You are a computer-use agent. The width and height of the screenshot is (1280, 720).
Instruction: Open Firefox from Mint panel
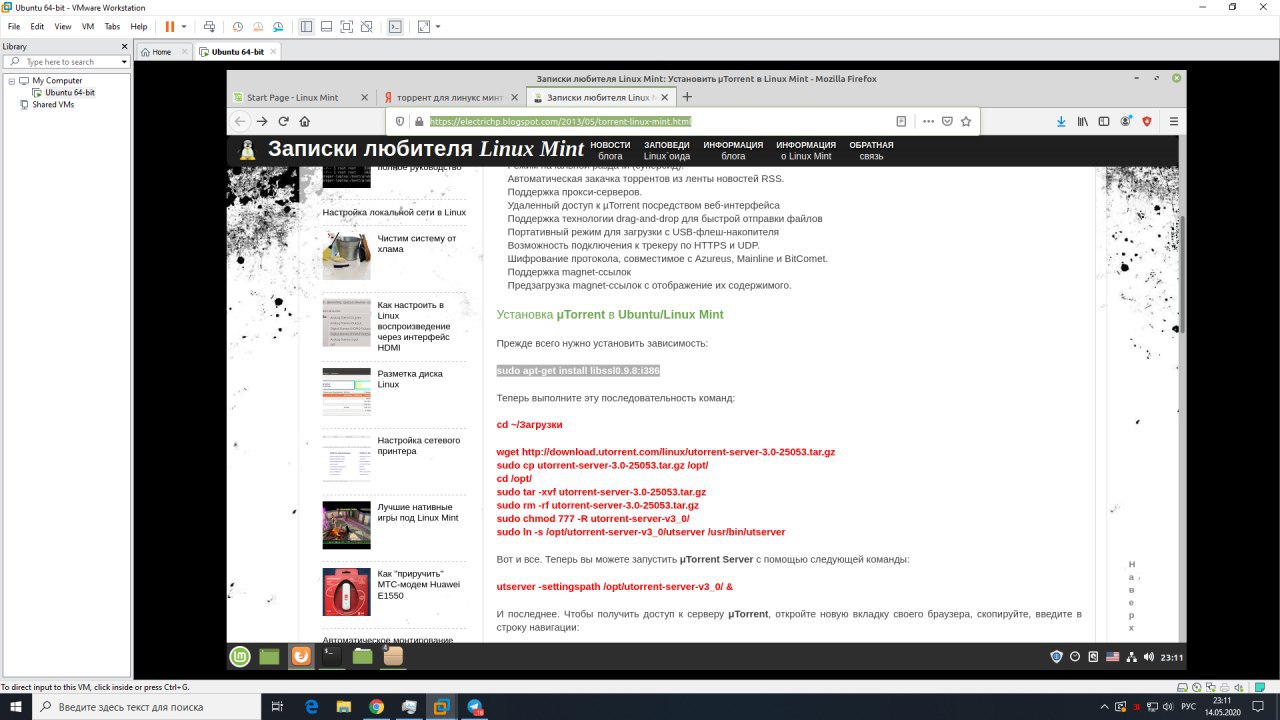point(301,656)
